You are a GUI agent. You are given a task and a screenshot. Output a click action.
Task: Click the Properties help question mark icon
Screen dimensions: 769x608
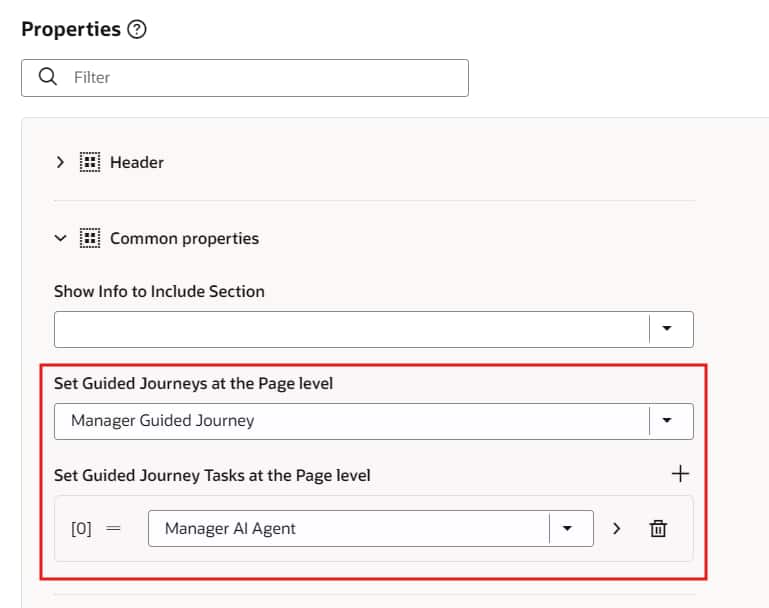(x=137, y=29)
